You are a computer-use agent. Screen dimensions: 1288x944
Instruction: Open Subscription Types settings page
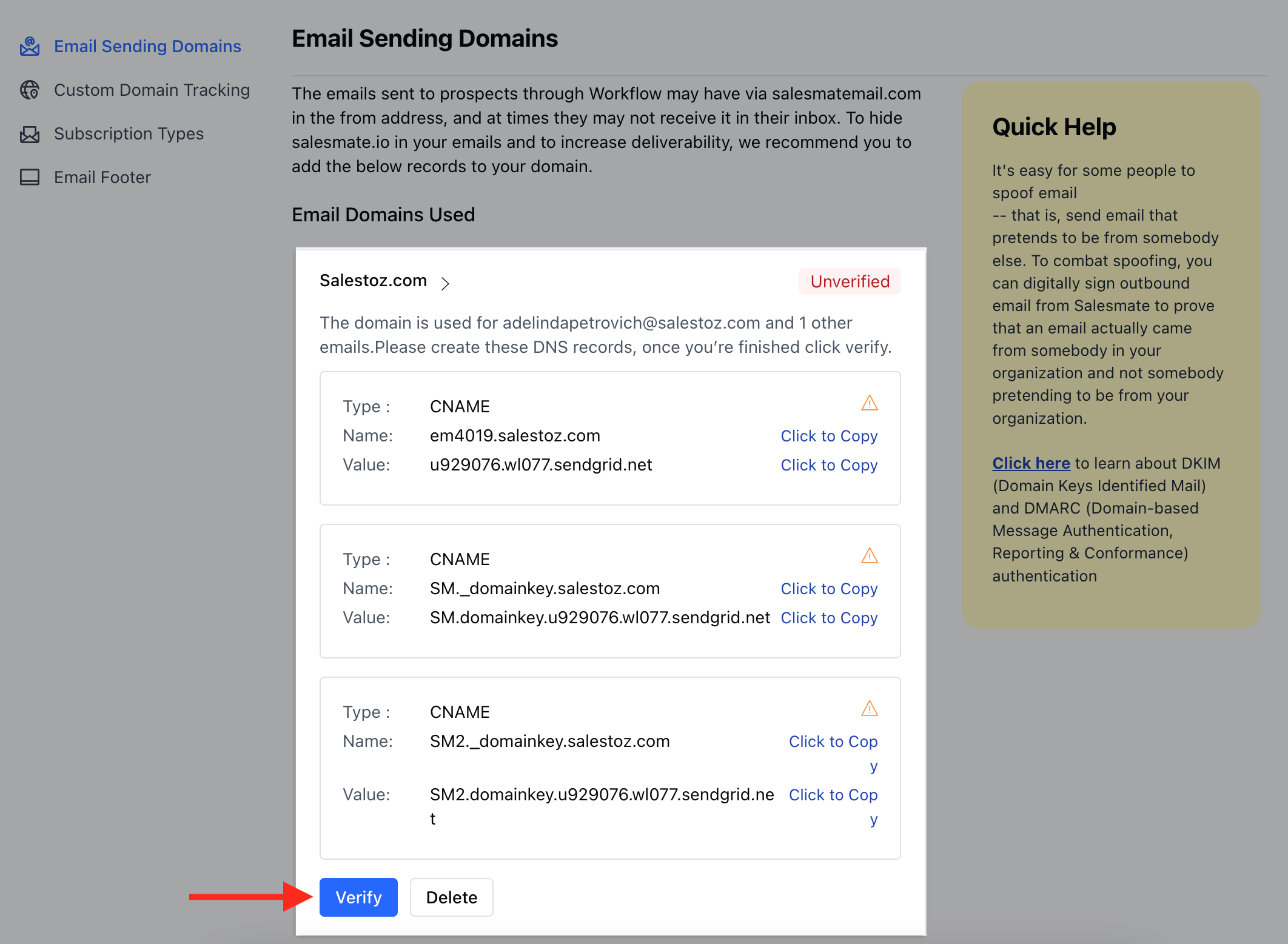(129, 133)
